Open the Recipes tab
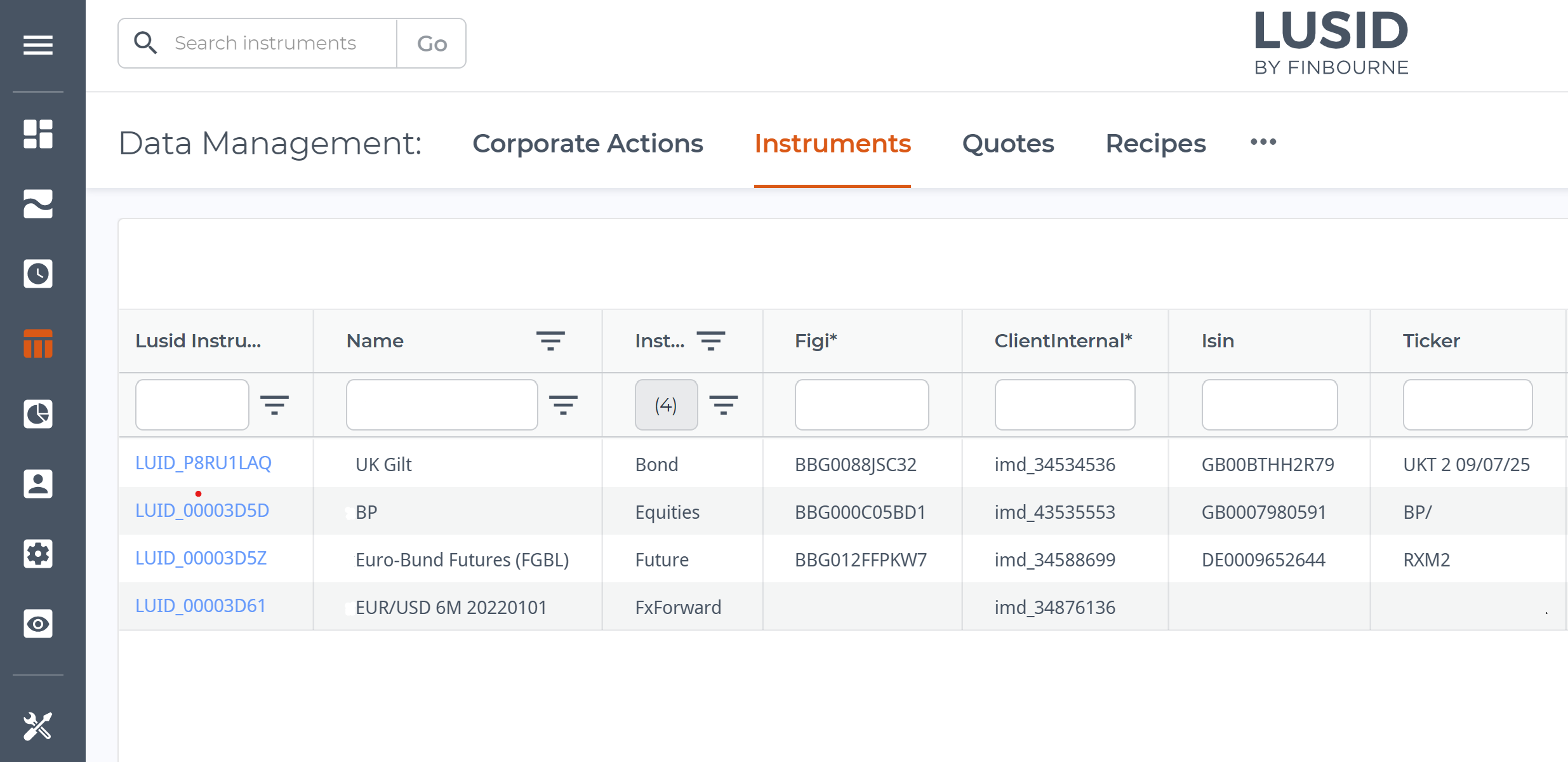The image size is (1568, 762). tap(1155, 144)
